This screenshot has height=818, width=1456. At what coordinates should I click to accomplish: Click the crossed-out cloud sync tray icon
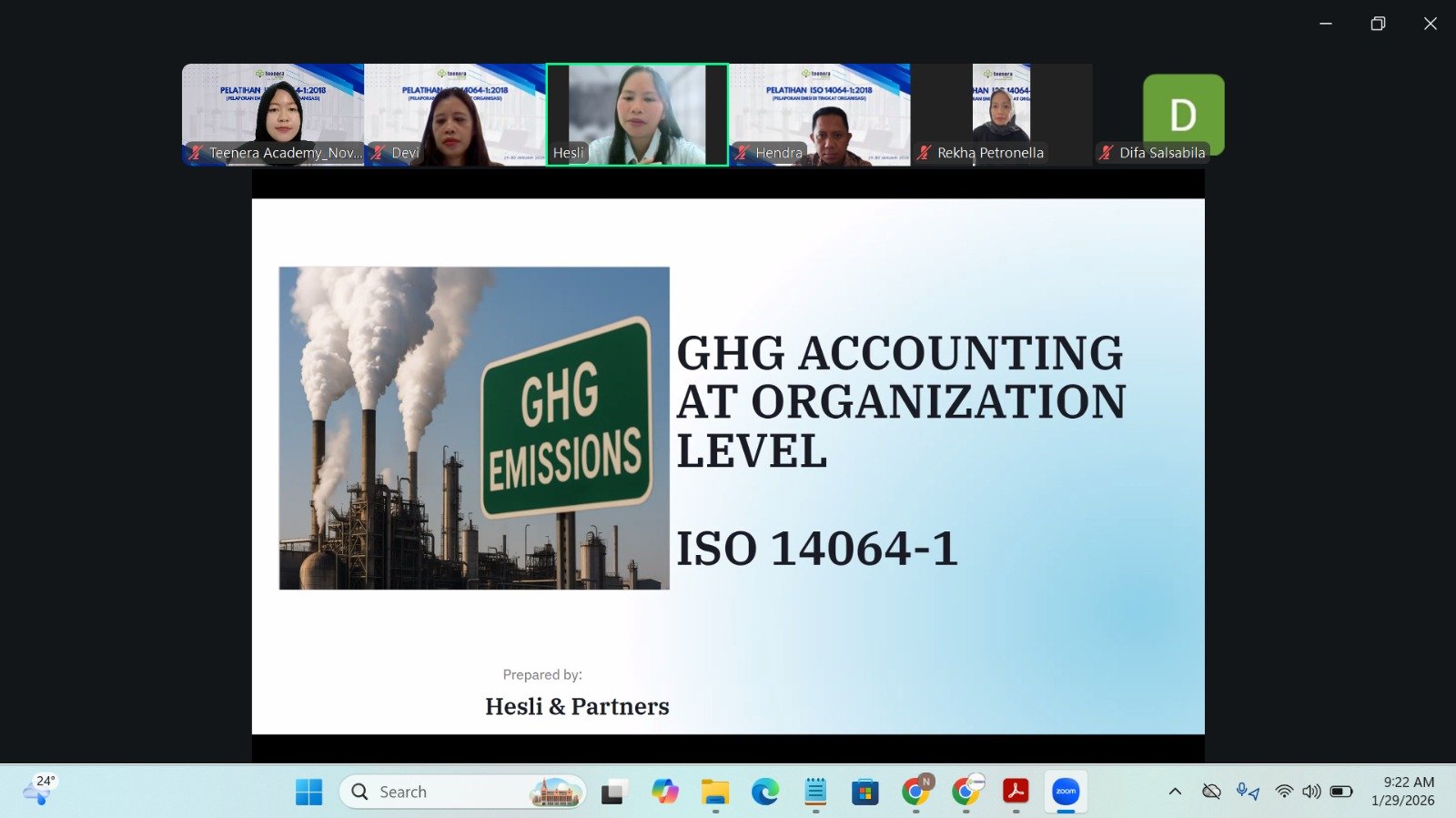(x=1211, y=792)
